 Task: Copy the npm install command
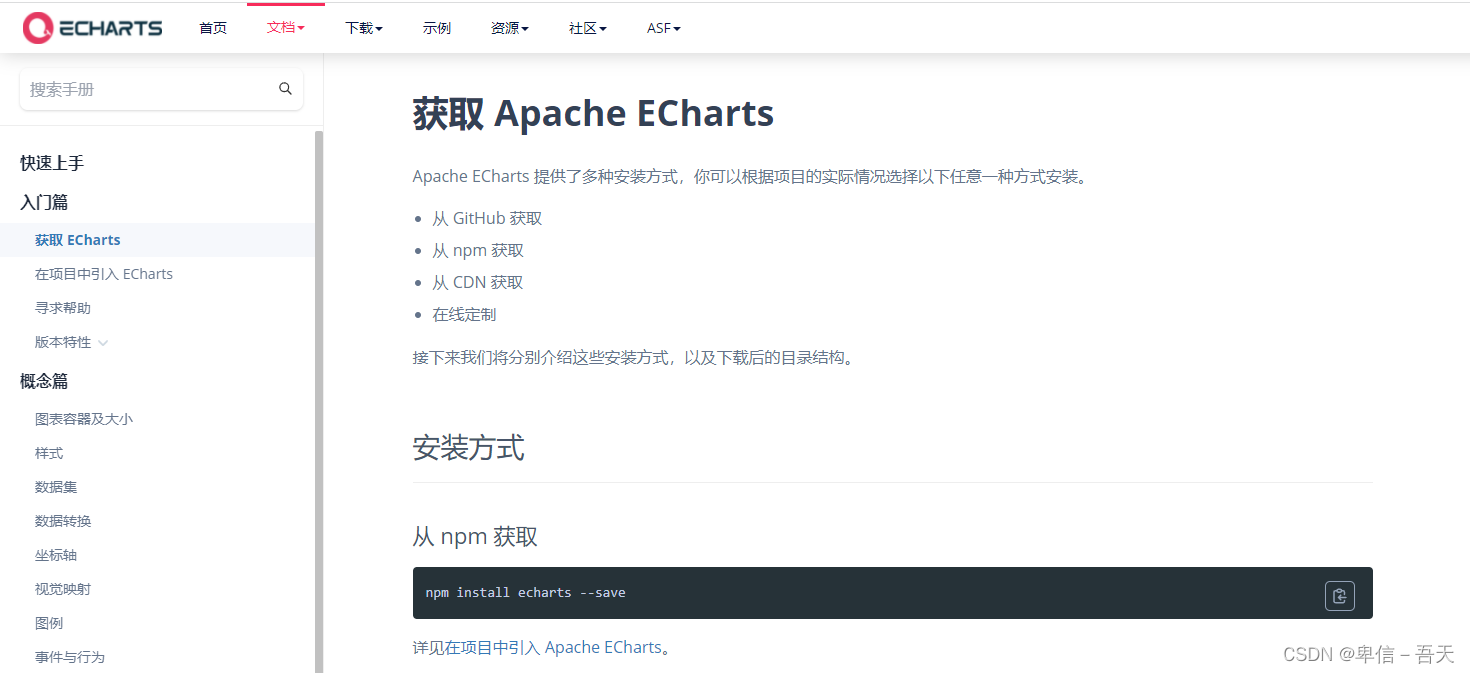coord(1339,596)
